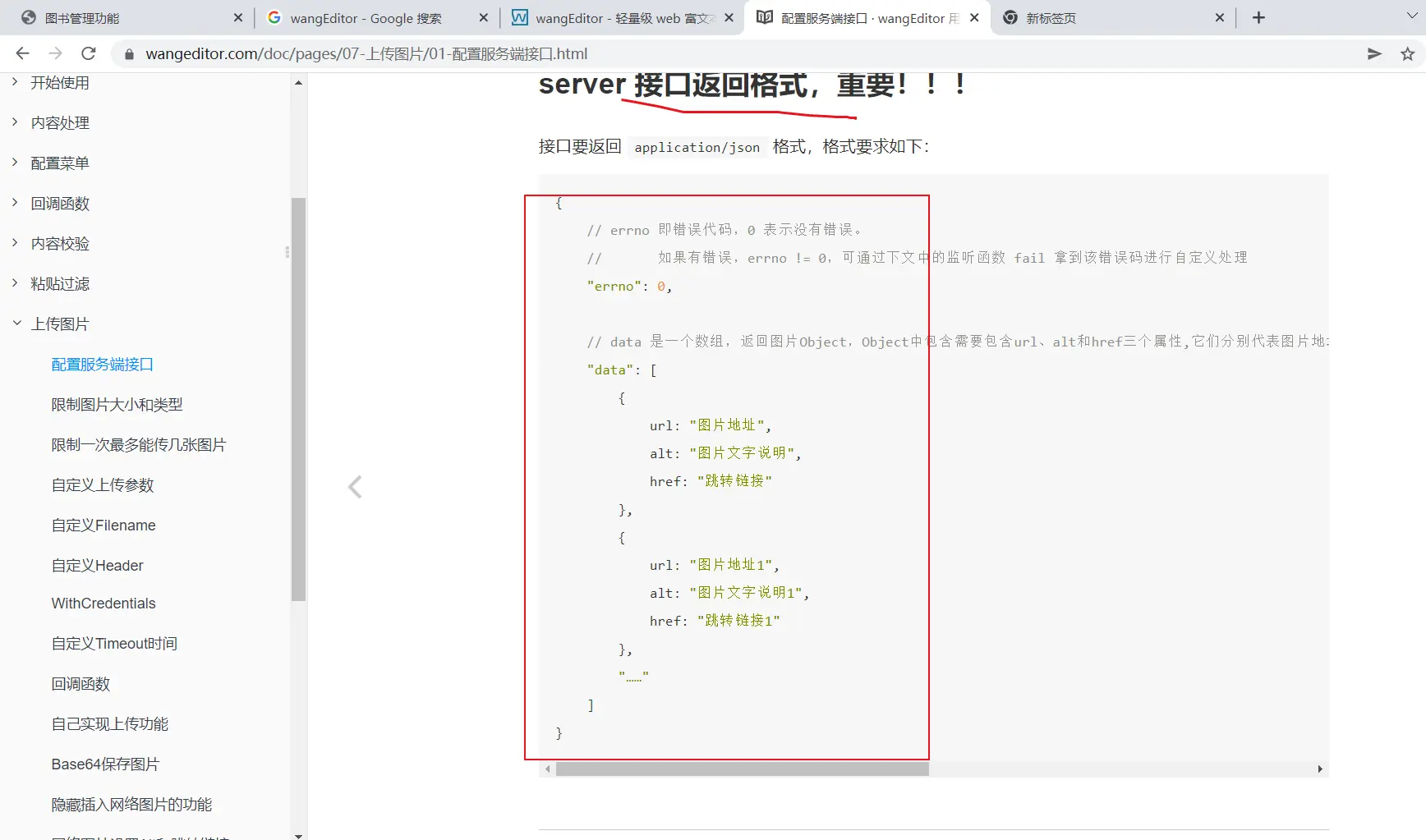Reload the current page
The height and width of the screenshot is (840, 1426).
point(89,53)
